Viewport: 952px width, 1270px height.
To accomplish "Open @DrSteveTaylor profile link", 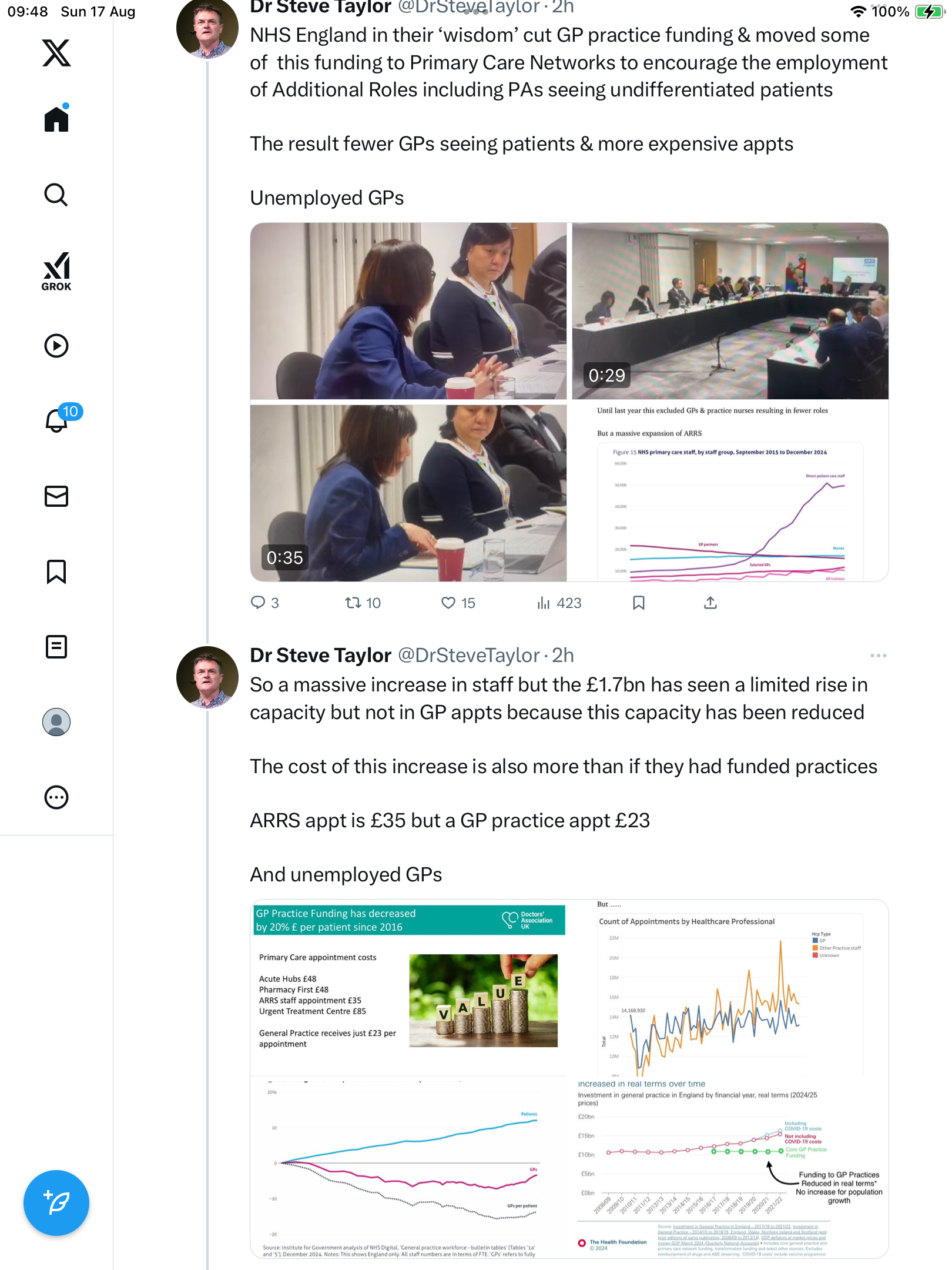I will [468, 656].
